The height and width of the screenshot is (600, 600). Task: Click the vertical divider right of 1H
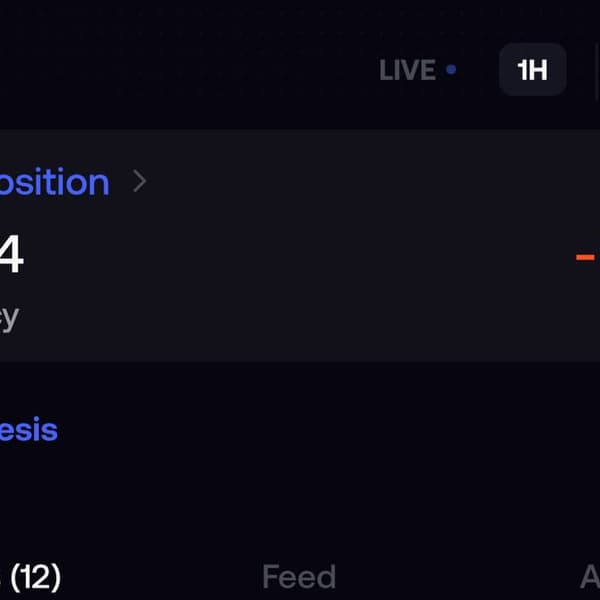pos(597,70)
